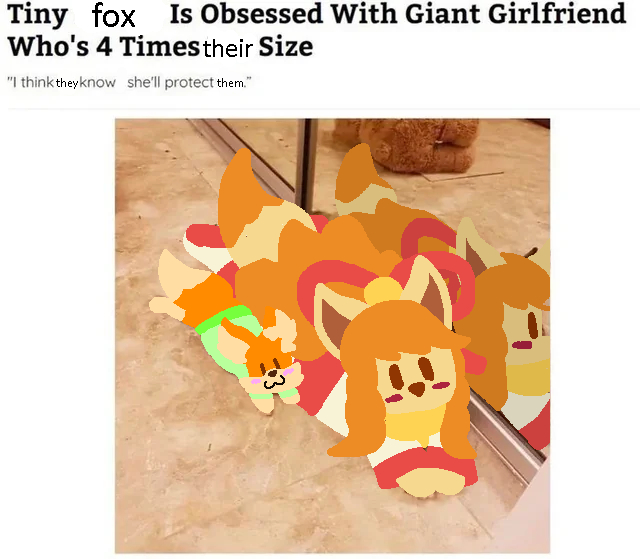Click the subtitle quote 'she'll protect them'
This screenshot has width=640, height=559.
[189, 83]
